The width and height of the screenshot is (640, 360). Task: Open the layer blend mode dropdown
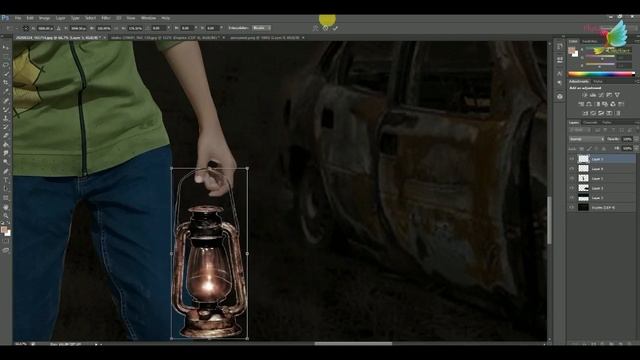pyautogui.click(x=587, y=139)
